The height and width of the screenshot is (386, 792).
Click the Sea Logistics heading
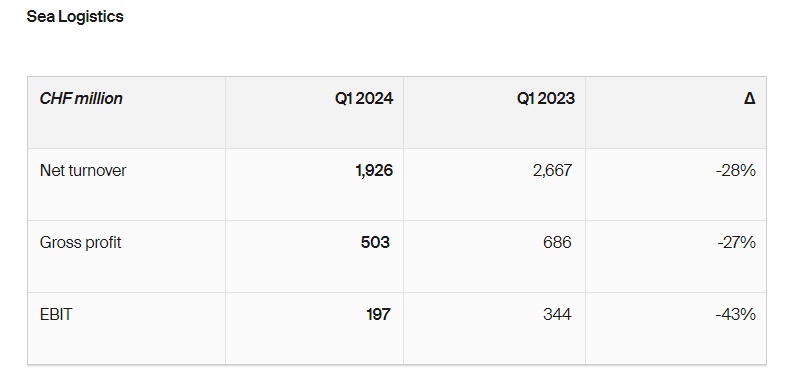pos(75,17)
